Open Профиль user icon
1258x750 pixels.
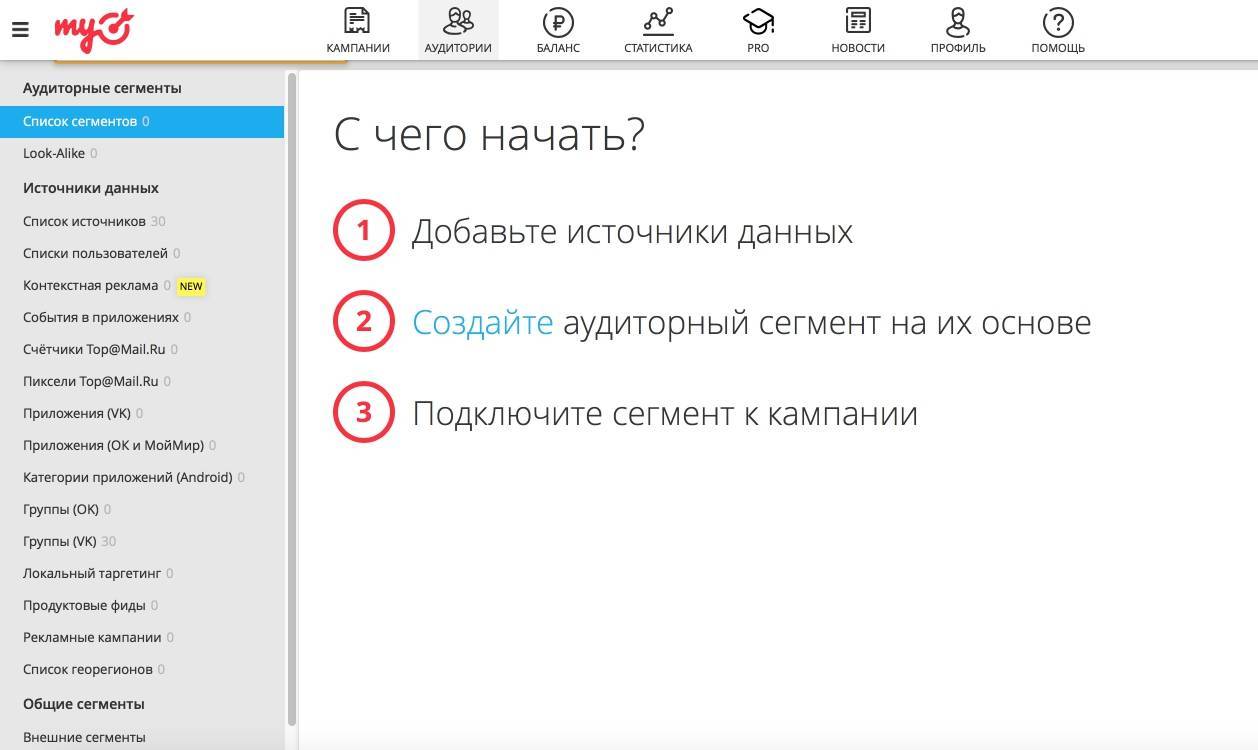[x=958, y=21]
